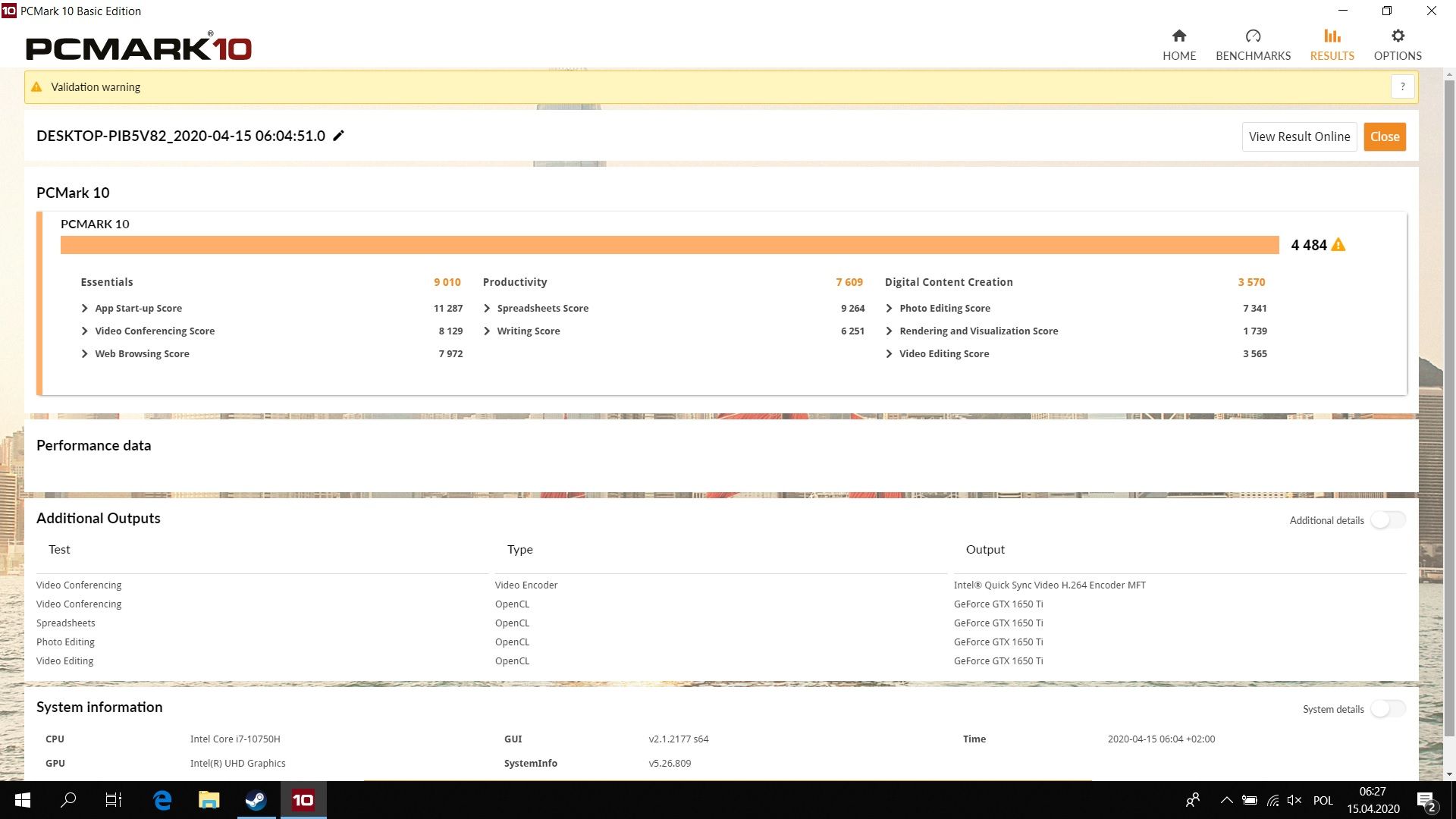Launch Microsoft Edge from the taskbar
Screen dimensions: 1456x819
click(162, 800)
